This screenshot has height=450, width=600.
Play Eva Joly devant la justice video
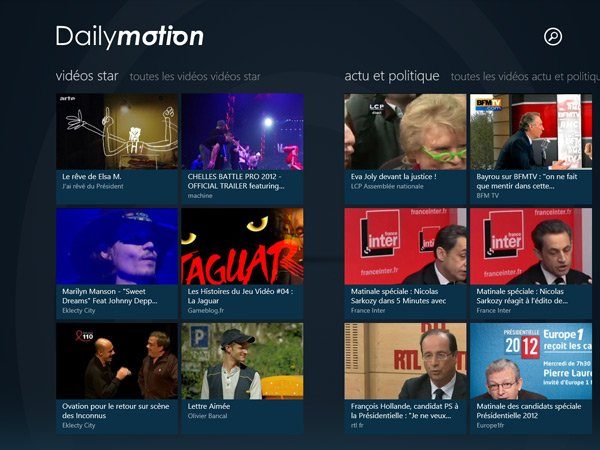[406, 149]
